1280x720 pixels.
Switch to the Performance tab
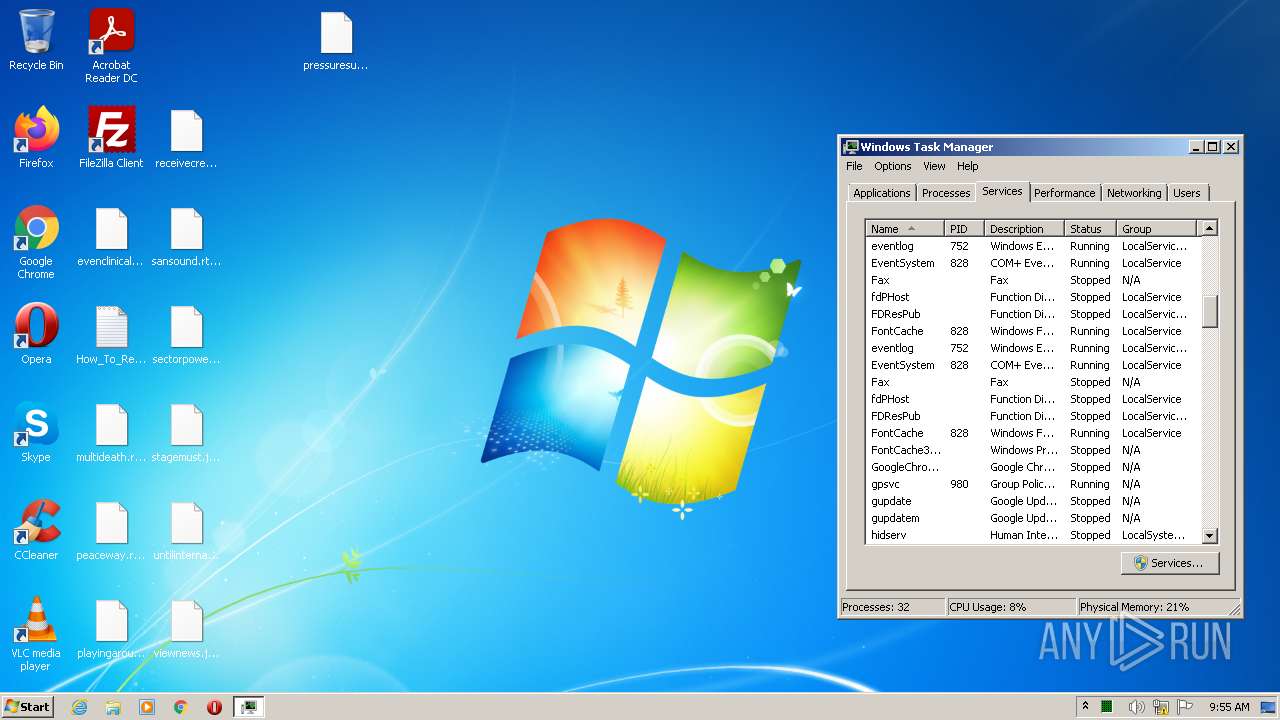(x=1064, y=193)
